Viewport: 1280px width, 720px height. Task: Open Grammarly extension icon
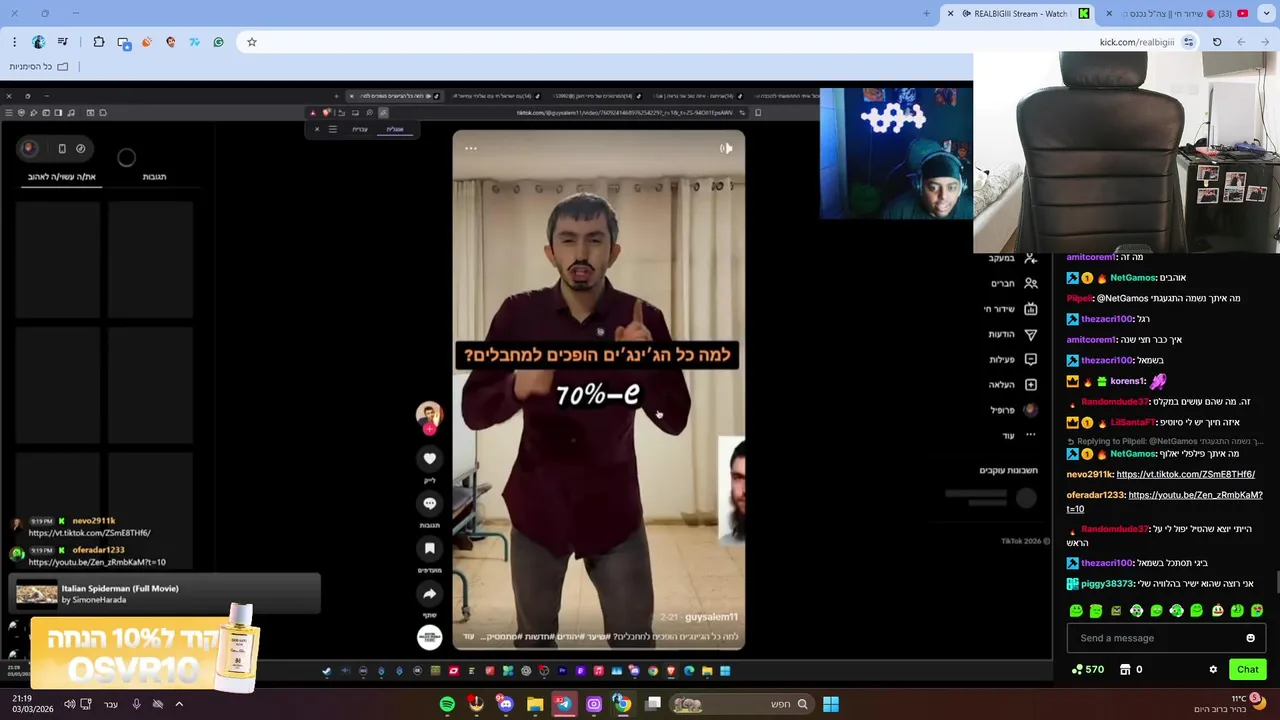pos(218,42)
